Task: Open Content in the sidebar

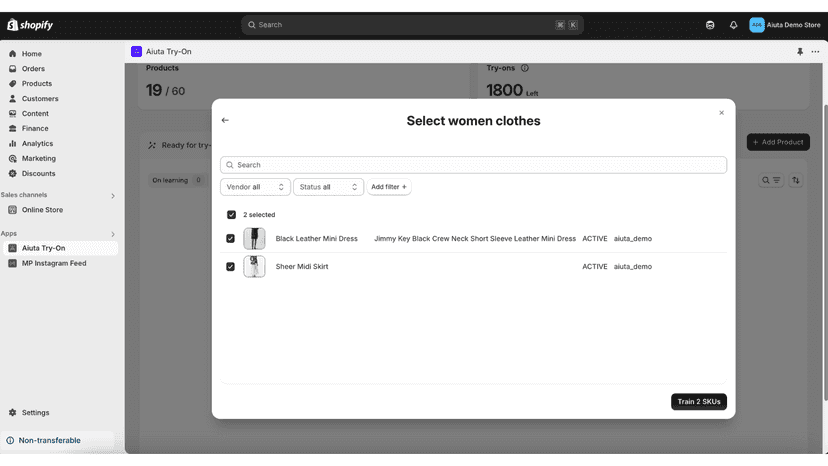Action: coord(35,114)
